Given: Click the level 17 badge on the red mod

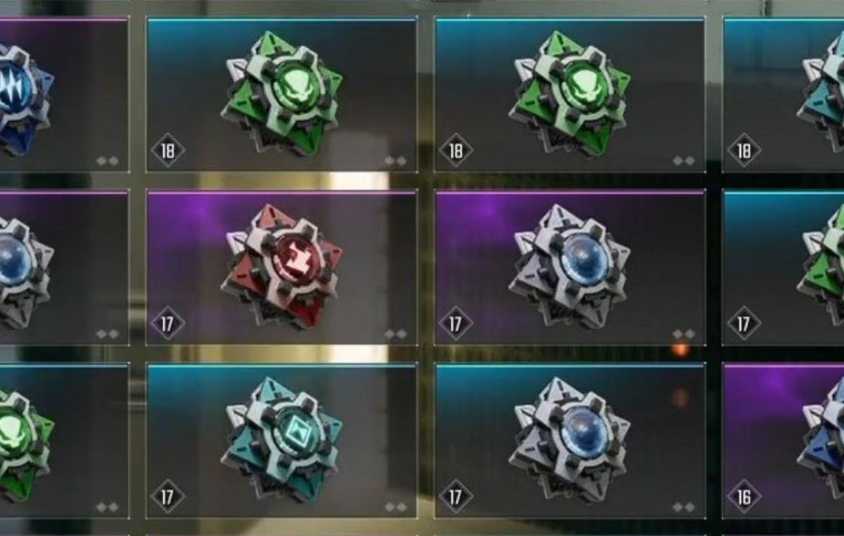Looking at the screenshot, I should (168, 323).
